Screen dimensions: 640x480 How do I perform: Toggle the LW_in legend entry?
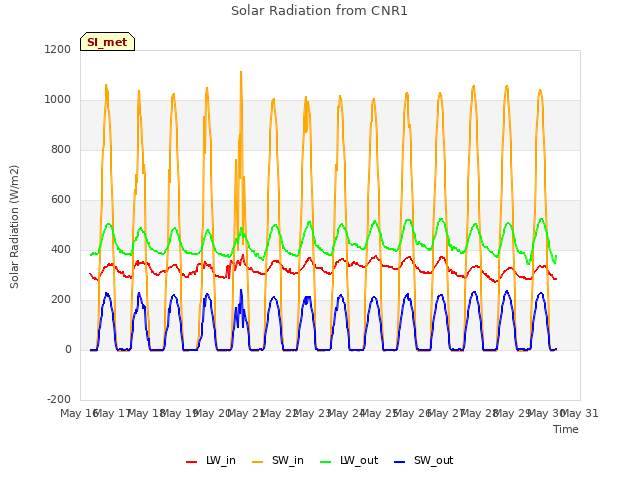(x=211, y=460)
